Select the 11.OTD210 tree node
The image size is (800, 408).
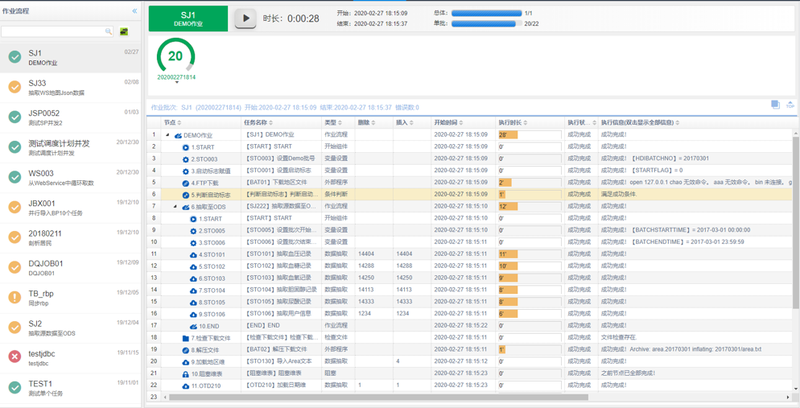(206, 386)
